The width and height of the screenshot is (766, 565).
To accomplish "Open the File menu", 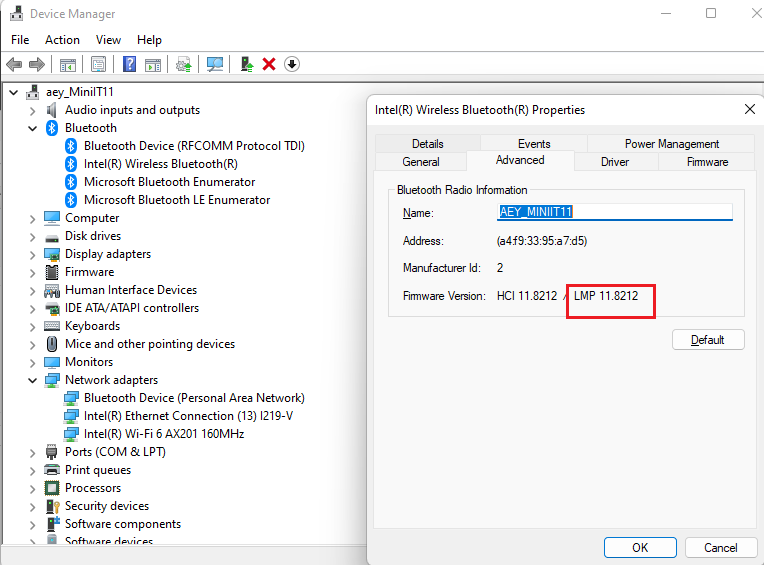I will pyautogui.click(x=20, y=40).
